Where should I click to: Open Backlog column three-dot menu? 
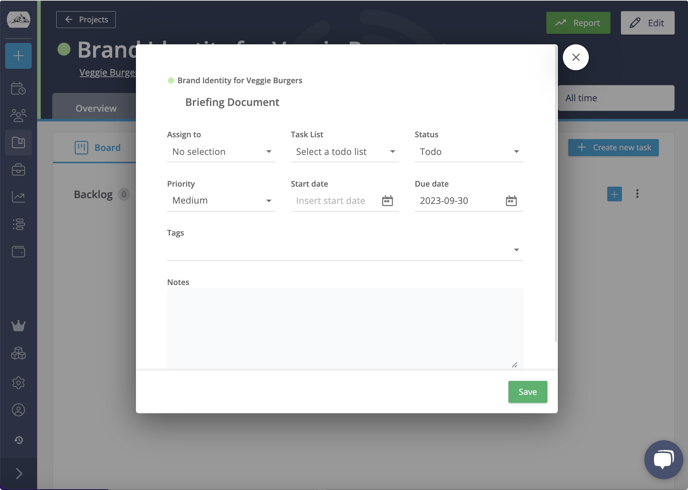637,193
